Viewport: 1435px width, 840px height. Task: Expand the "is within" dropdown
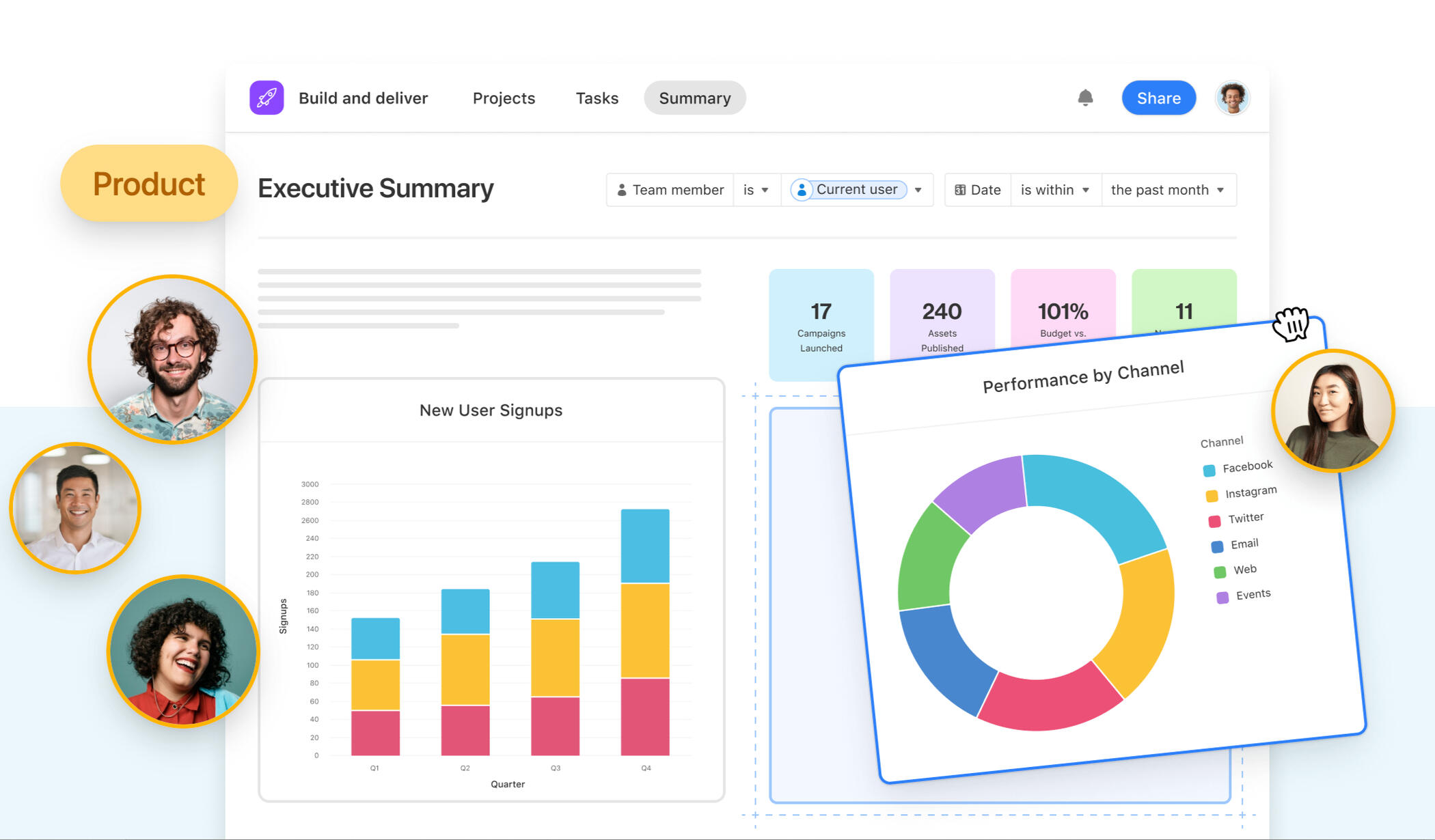[x=1054, y=190]
